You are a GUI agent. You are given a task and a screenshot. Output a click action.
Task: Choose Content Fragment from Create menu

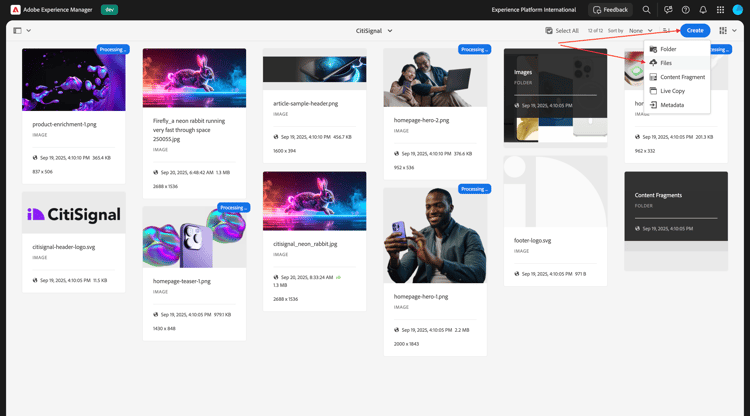677,77
